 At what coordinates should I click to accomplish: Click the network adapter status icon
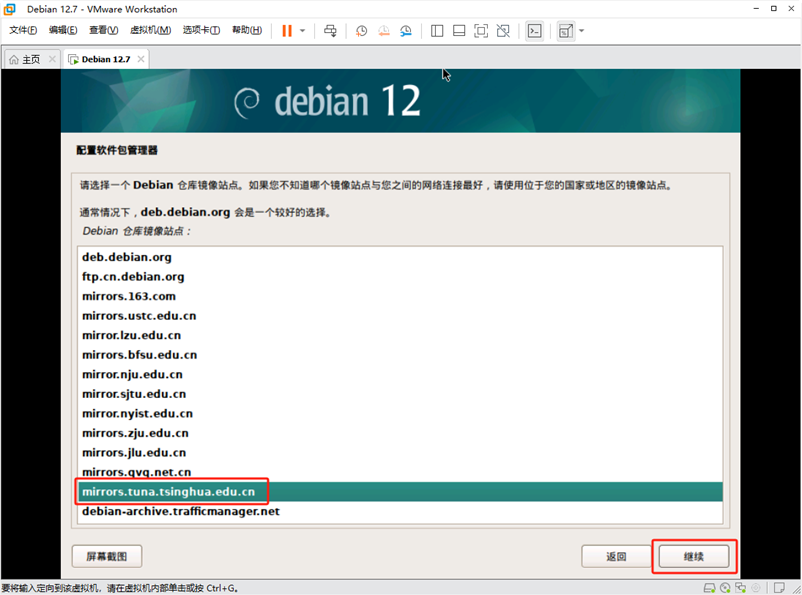click(741, 588)
